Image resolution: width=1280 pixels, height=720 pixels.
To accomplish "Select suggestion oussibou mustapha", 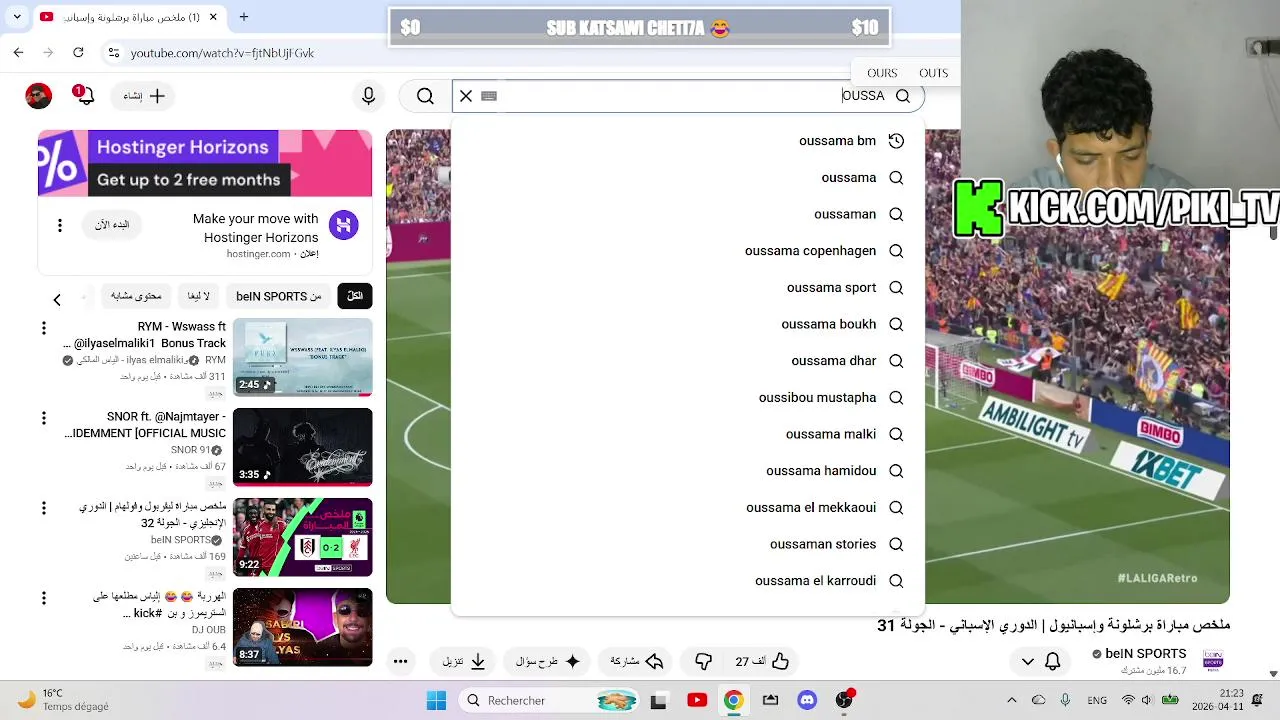I will click(x=688, y=398).
